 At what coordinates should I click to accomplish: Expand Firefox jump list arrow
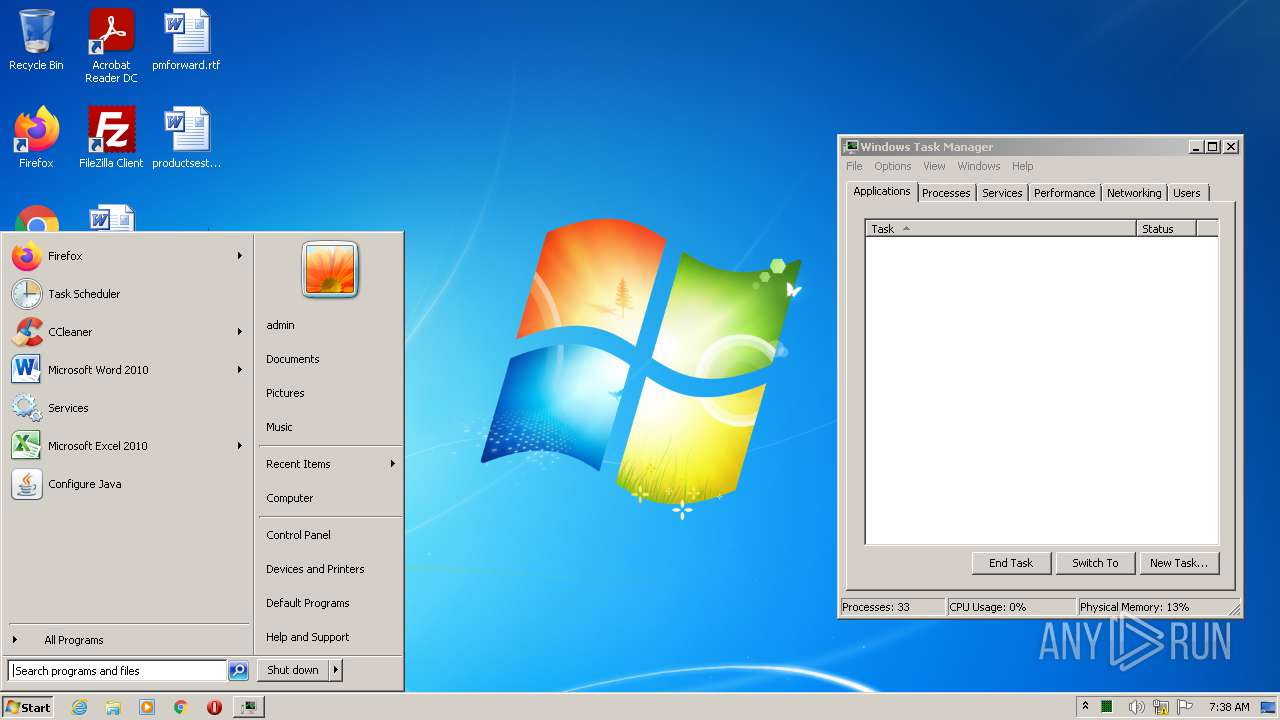click(x=240, y=256)
